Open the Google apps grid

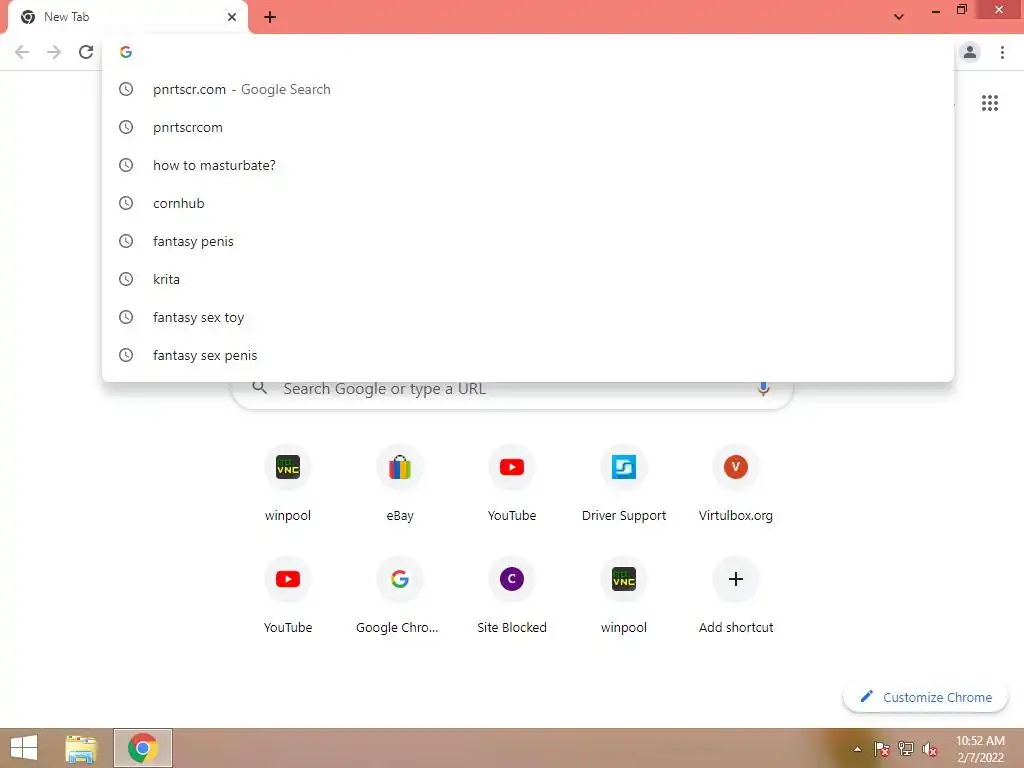[x=989, y=103]
